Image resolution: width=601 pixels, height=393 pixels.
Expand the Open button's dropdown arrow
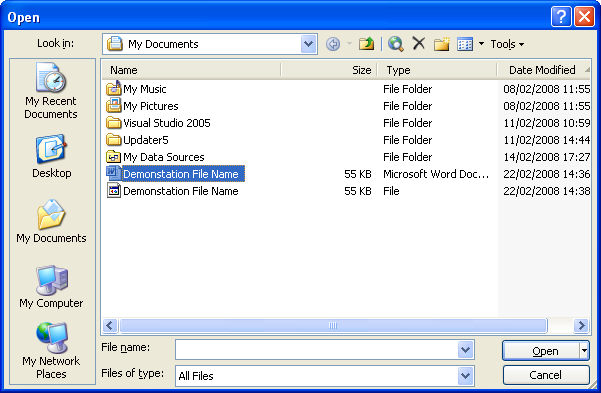tap(584, 351)
